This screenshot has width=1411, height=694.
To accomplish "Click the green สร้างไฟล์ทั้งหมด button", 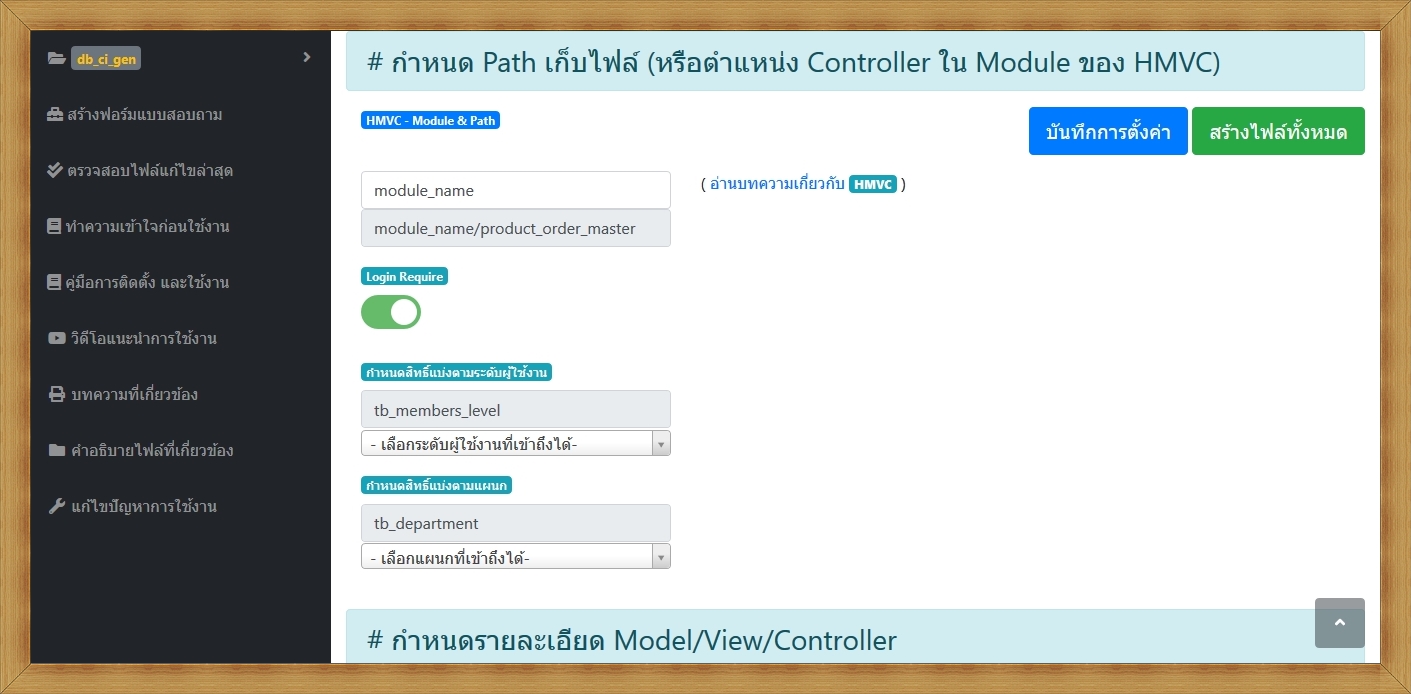I will point(1277,132).
